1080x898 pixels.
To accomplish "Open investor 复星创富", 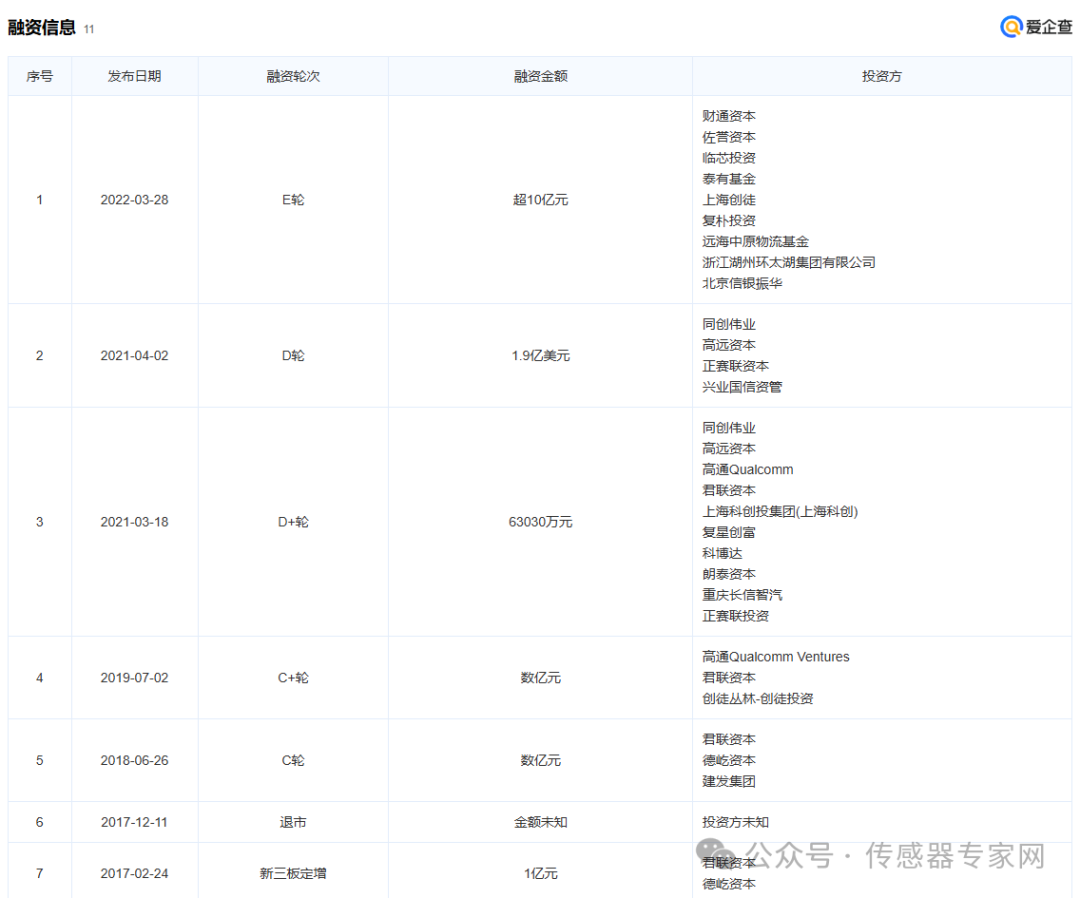I will [729, 532].
